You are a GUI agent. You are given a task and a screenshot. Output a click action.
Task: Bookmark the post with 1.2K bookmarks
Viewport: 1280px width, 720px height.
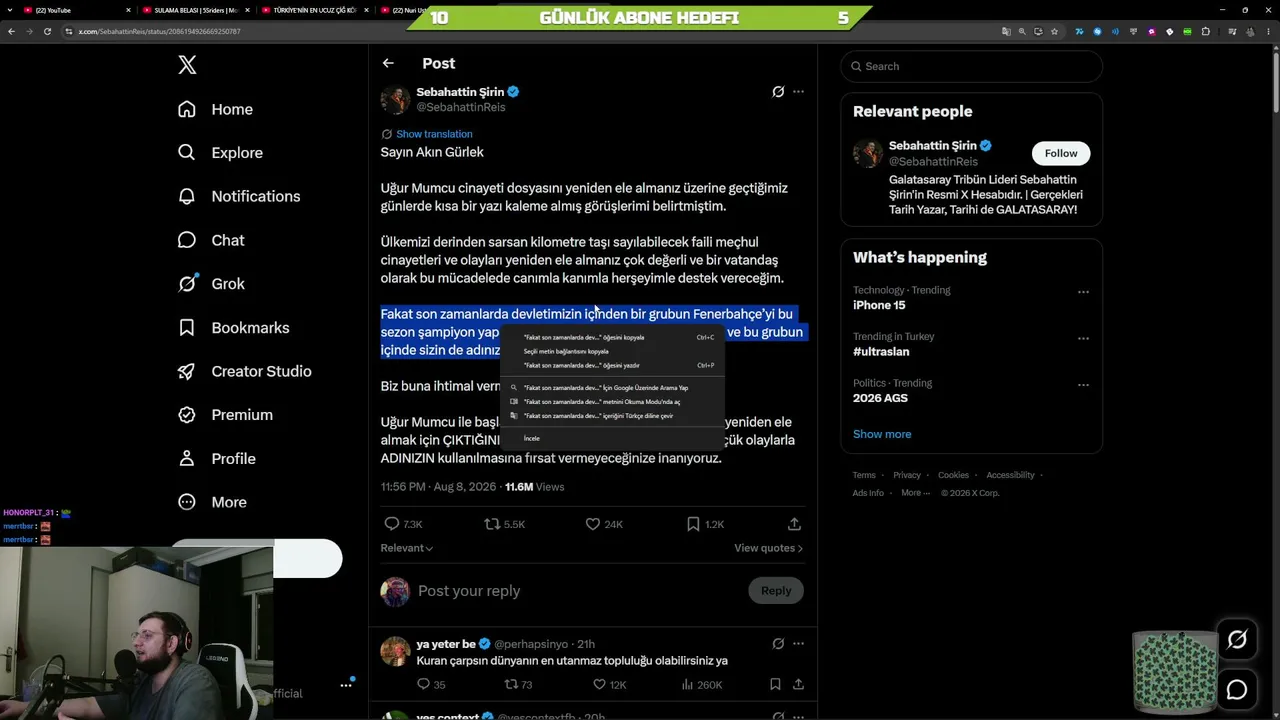pos(705,524)
